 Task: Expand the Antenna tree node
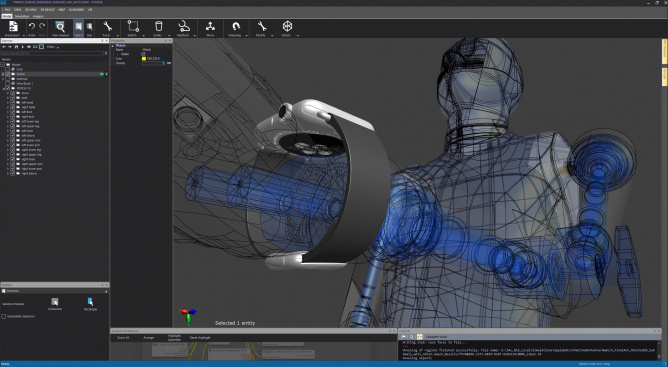(x=3, y=79)
